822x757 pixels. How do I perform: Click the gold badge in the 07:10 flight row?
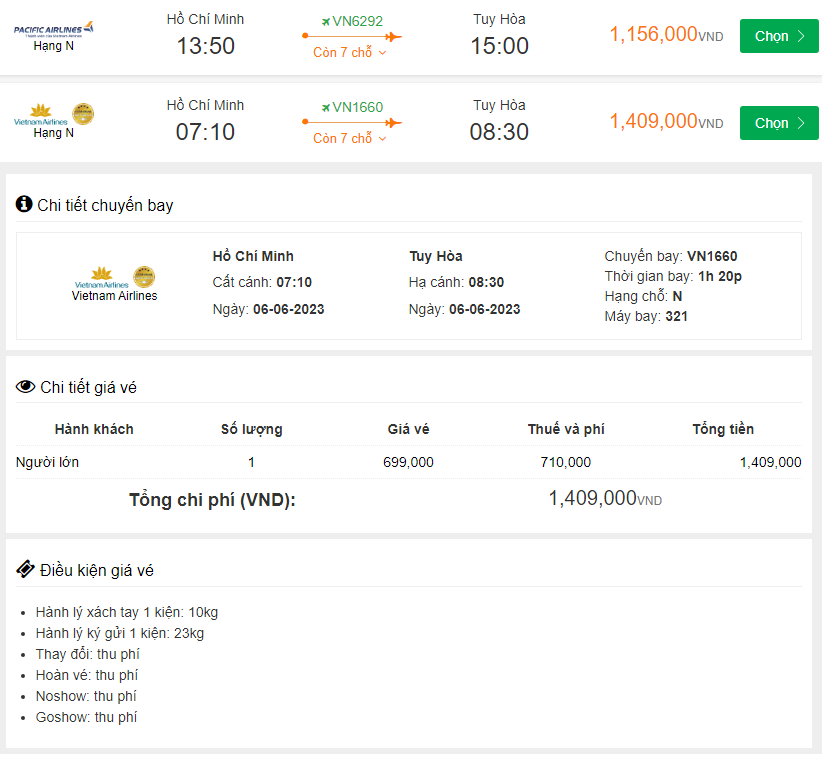point(84,114)
